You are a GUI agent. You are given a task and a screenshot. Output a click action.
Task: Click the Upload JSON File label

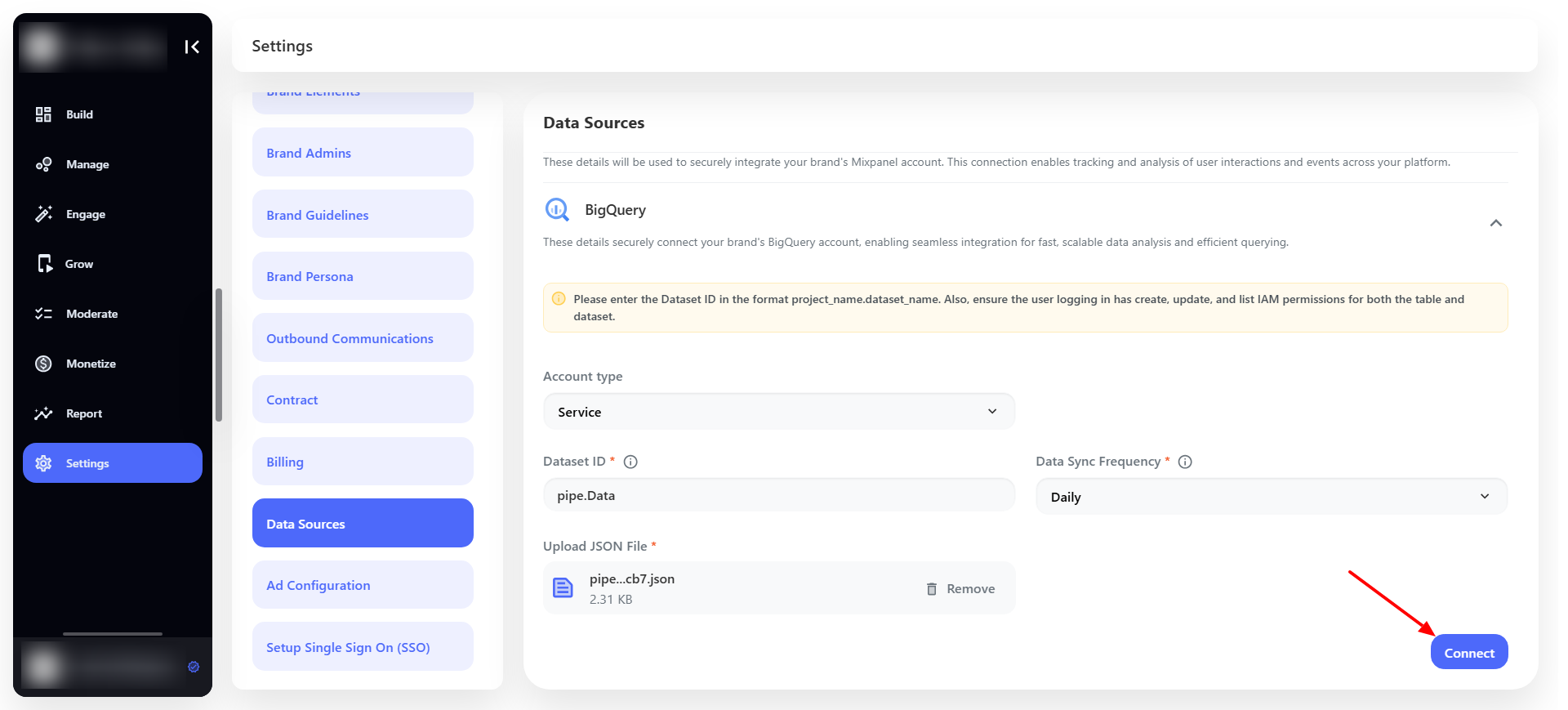click(x=595, y=547)
